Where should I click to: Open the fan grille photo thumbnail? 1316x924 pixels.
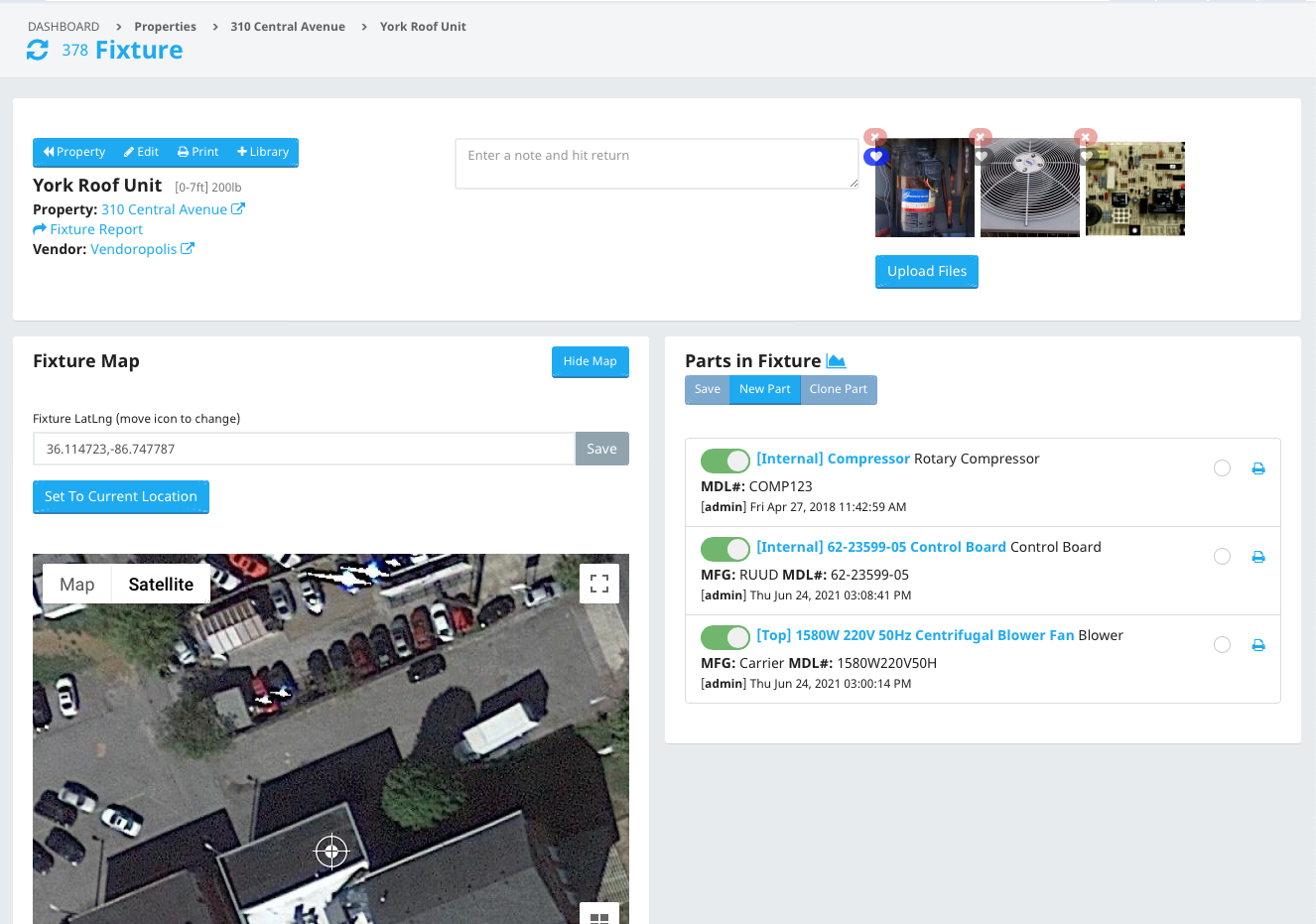point(1030,188)
